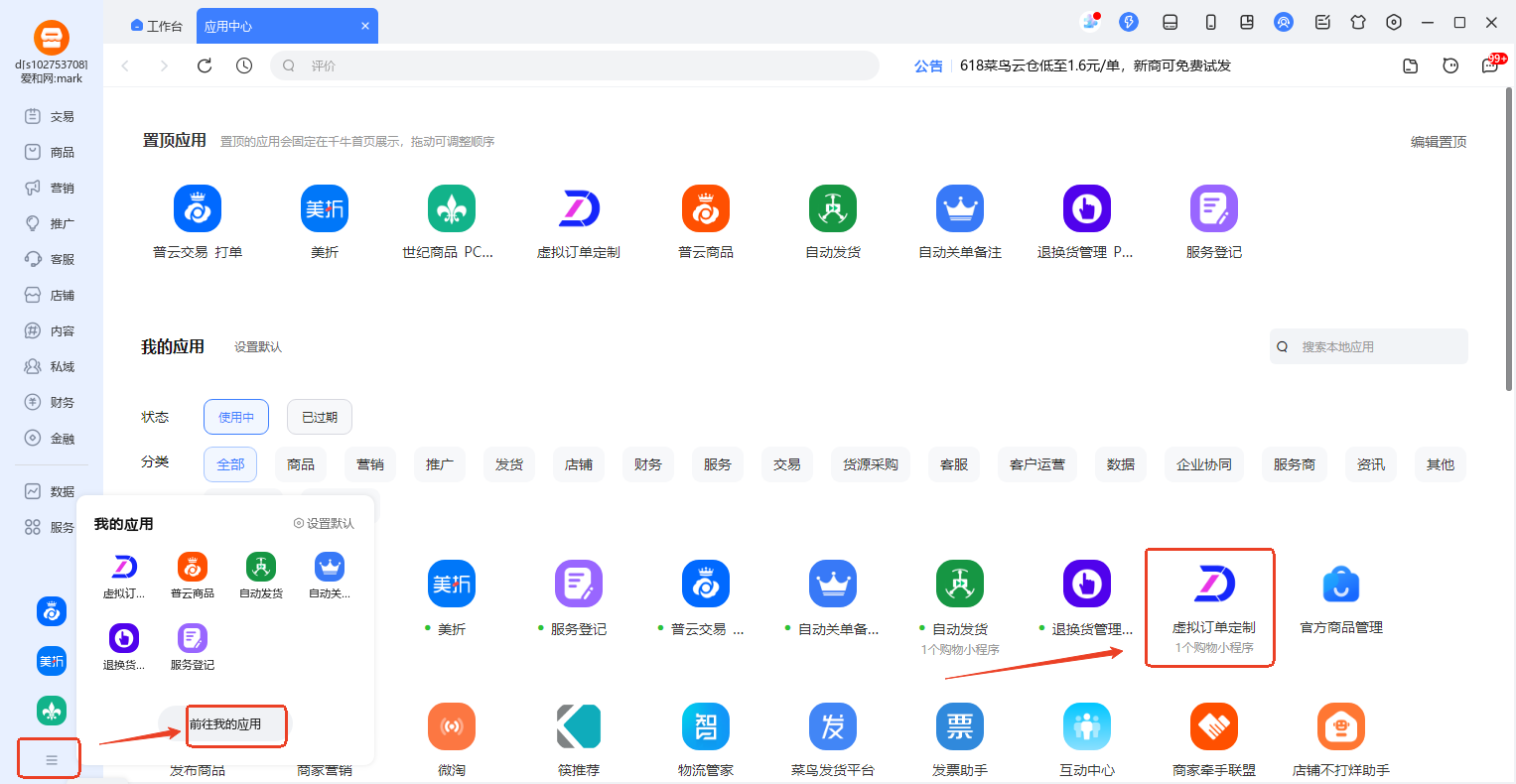This screenshot has width=1516, height=784.
Task: Open the 美折 app in pinned apps row
Action: point(325,209)
